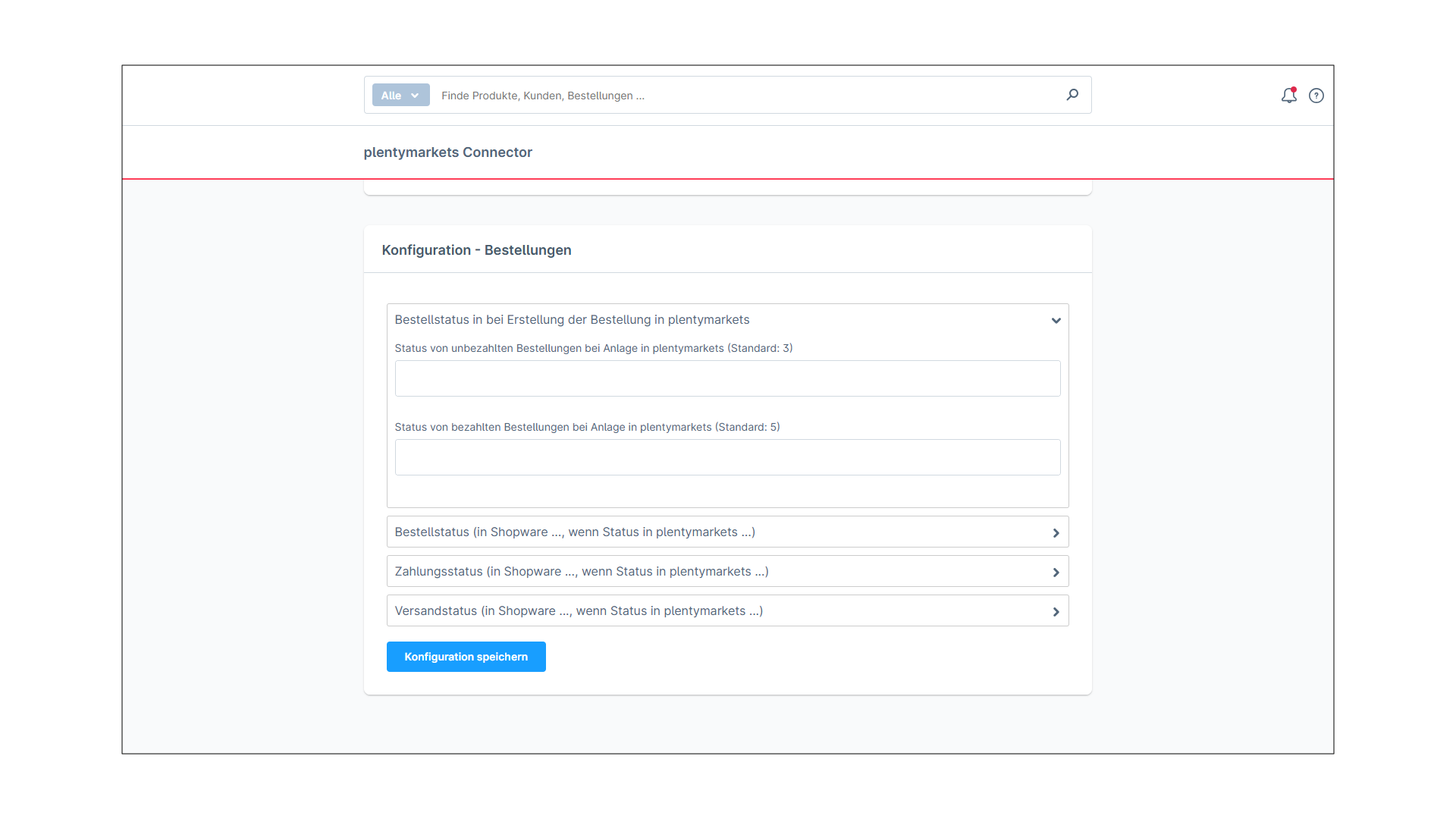Click the help question mark icon
This screenshot has height=819, width=1456.
pyautogui.click(x=1316, y=95)
